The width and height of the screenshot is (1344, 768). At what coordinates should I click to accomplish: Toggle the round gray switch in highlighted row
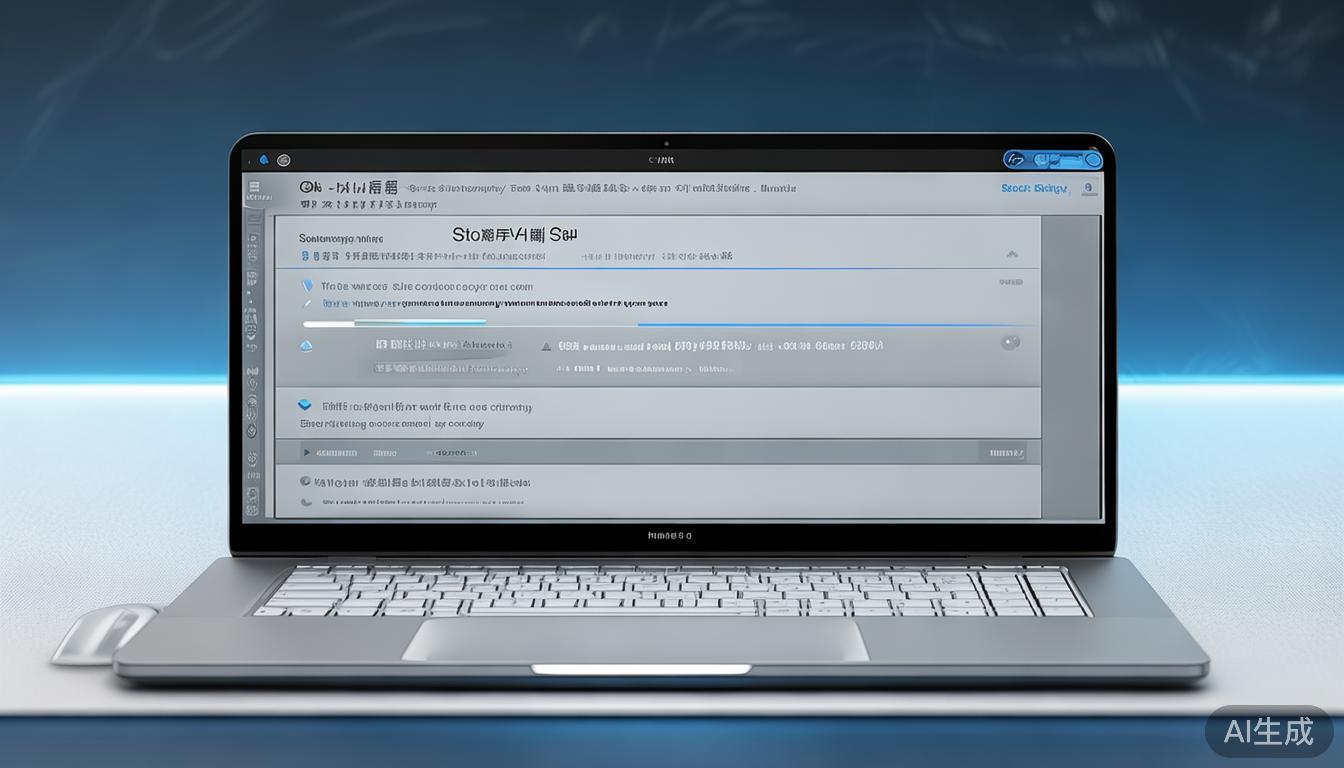[1010, 343]
